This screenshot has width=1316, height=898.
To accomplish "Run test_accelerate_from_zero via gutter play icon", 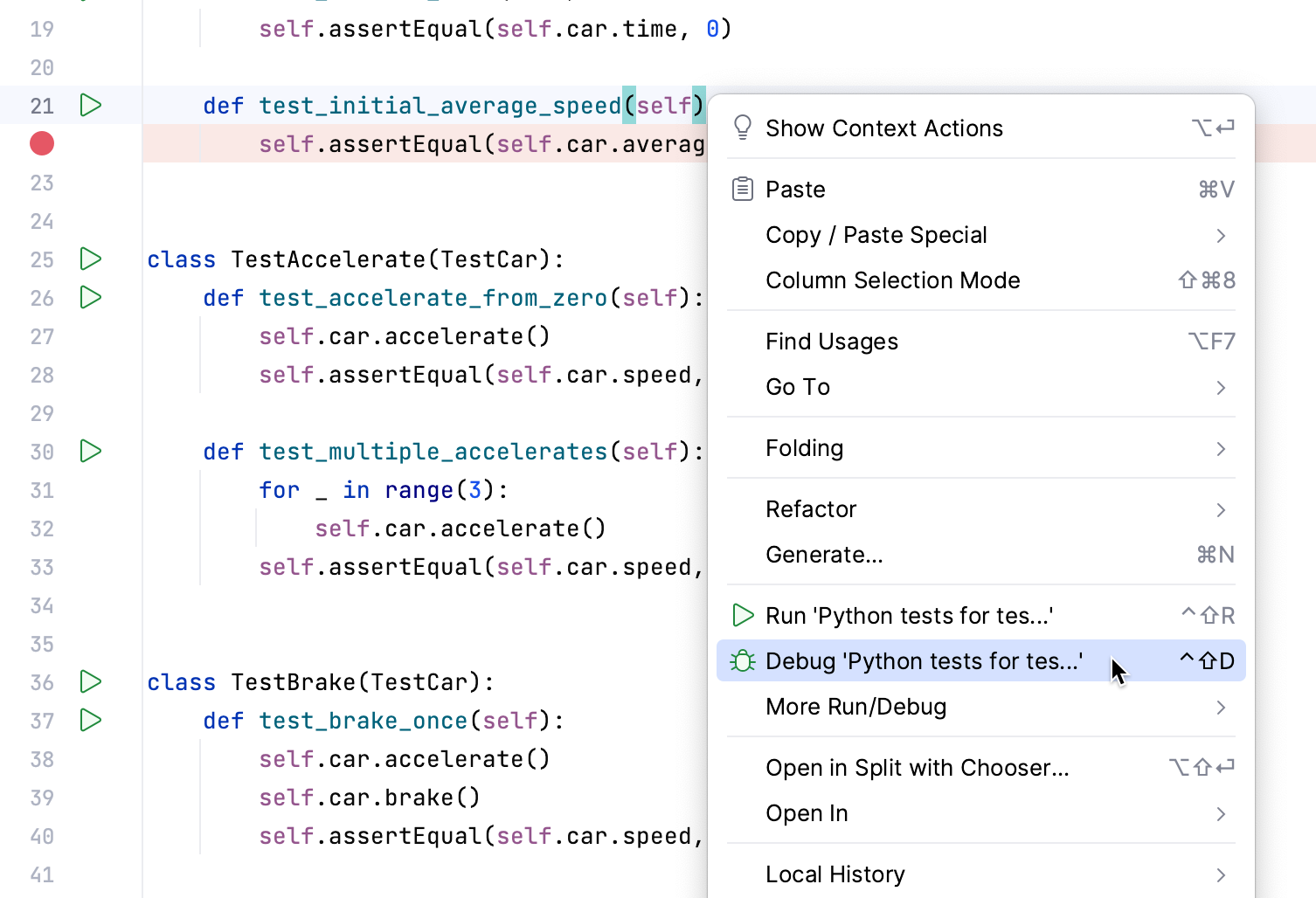I will [x=90, y=297].
